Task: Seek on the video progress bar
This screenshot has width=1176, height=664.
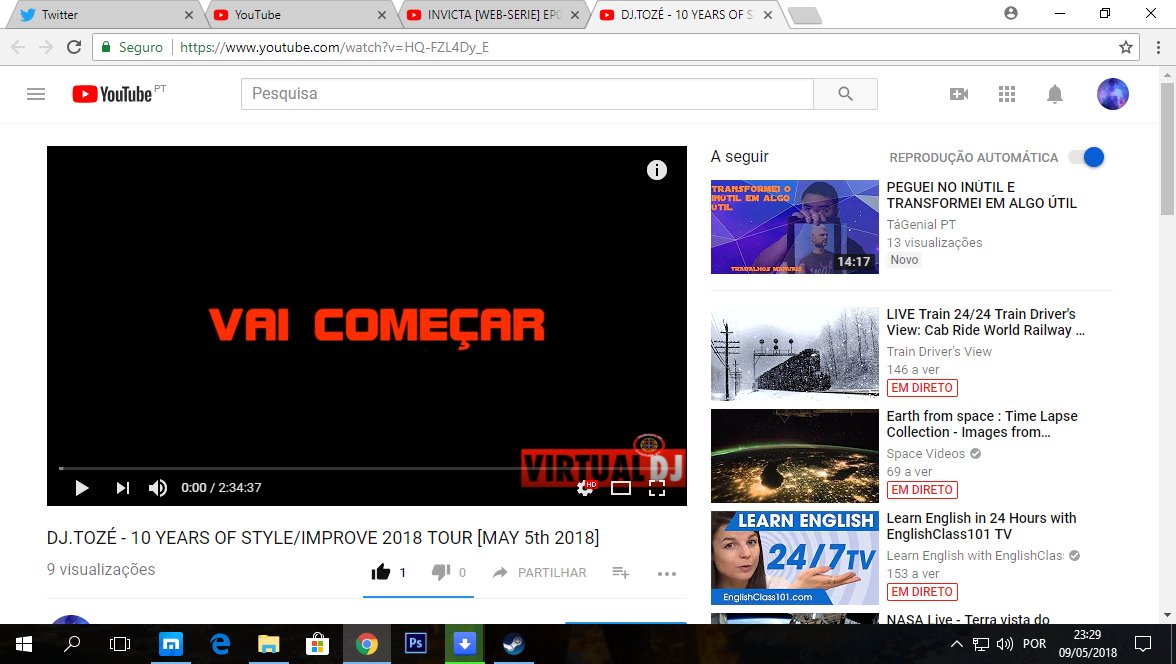Action: point(367,468)
